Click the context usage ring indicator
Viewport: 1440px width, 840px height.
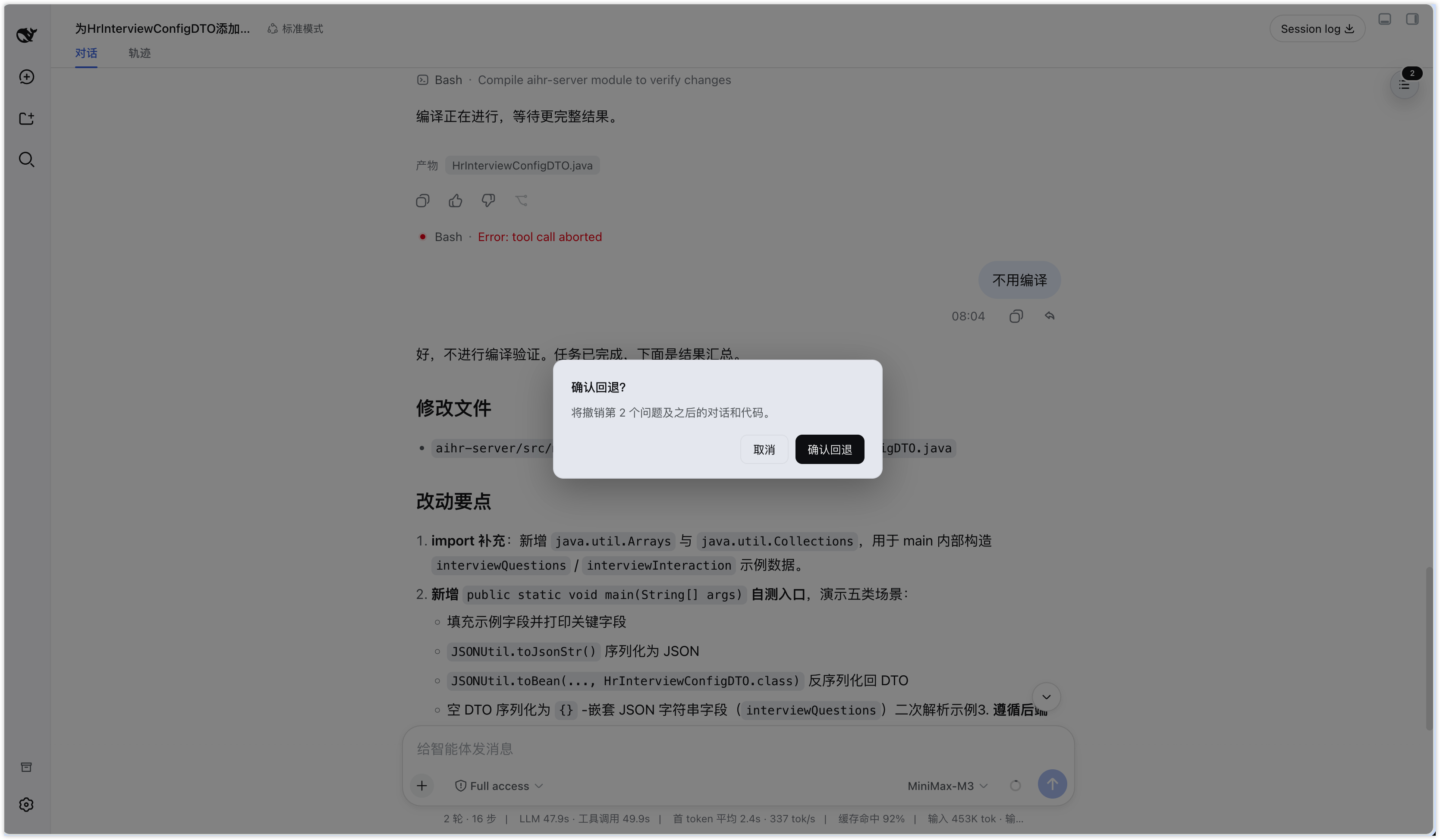tap(1015, 786)
